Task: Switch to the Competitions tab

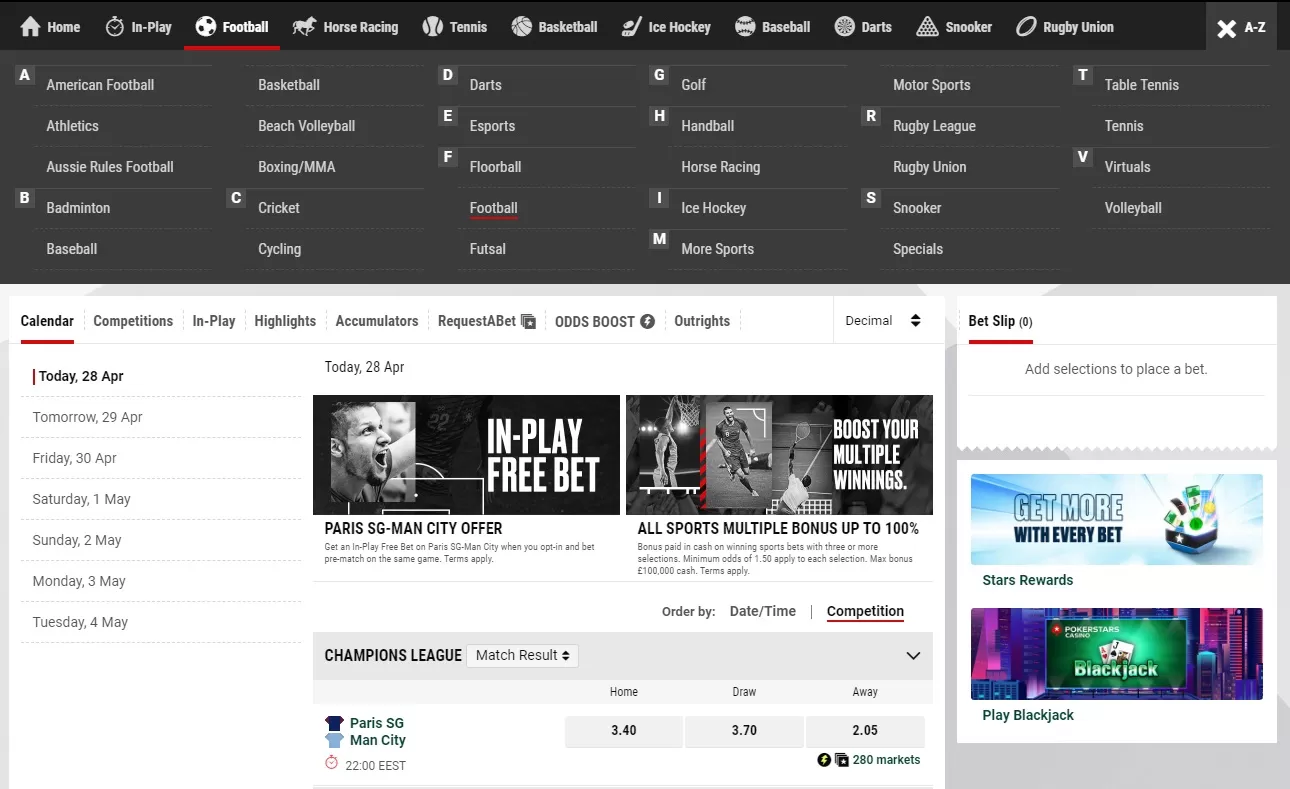Action: click(133, 321)
